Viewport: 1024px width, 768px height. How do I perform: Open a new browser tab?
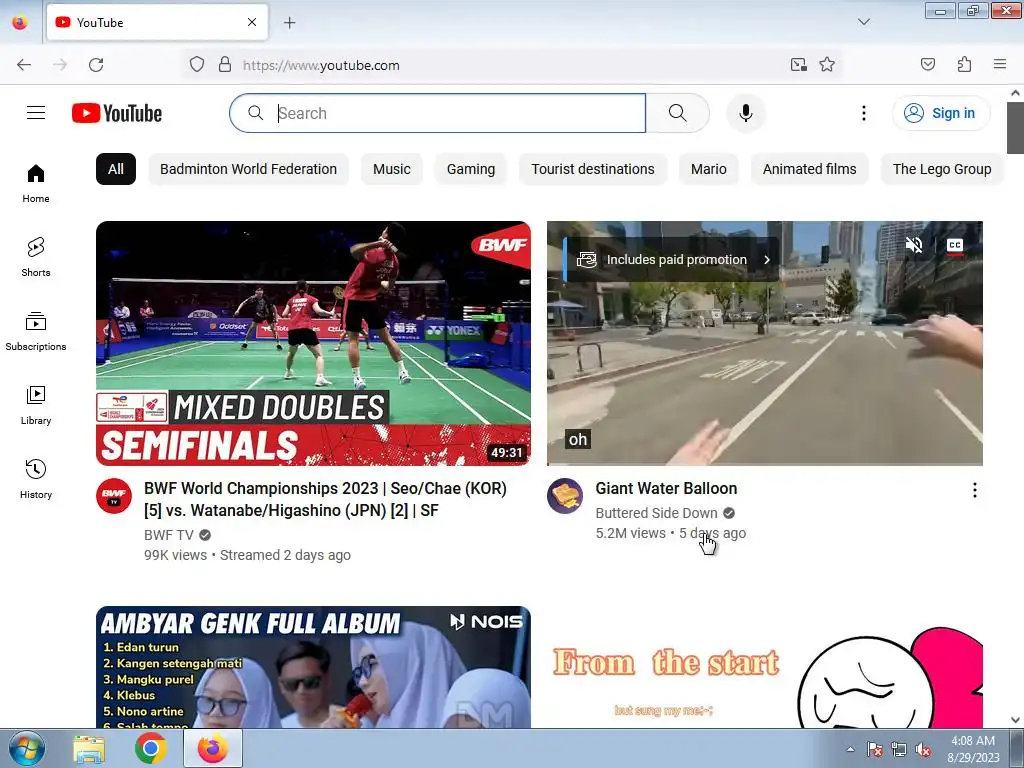289,23
